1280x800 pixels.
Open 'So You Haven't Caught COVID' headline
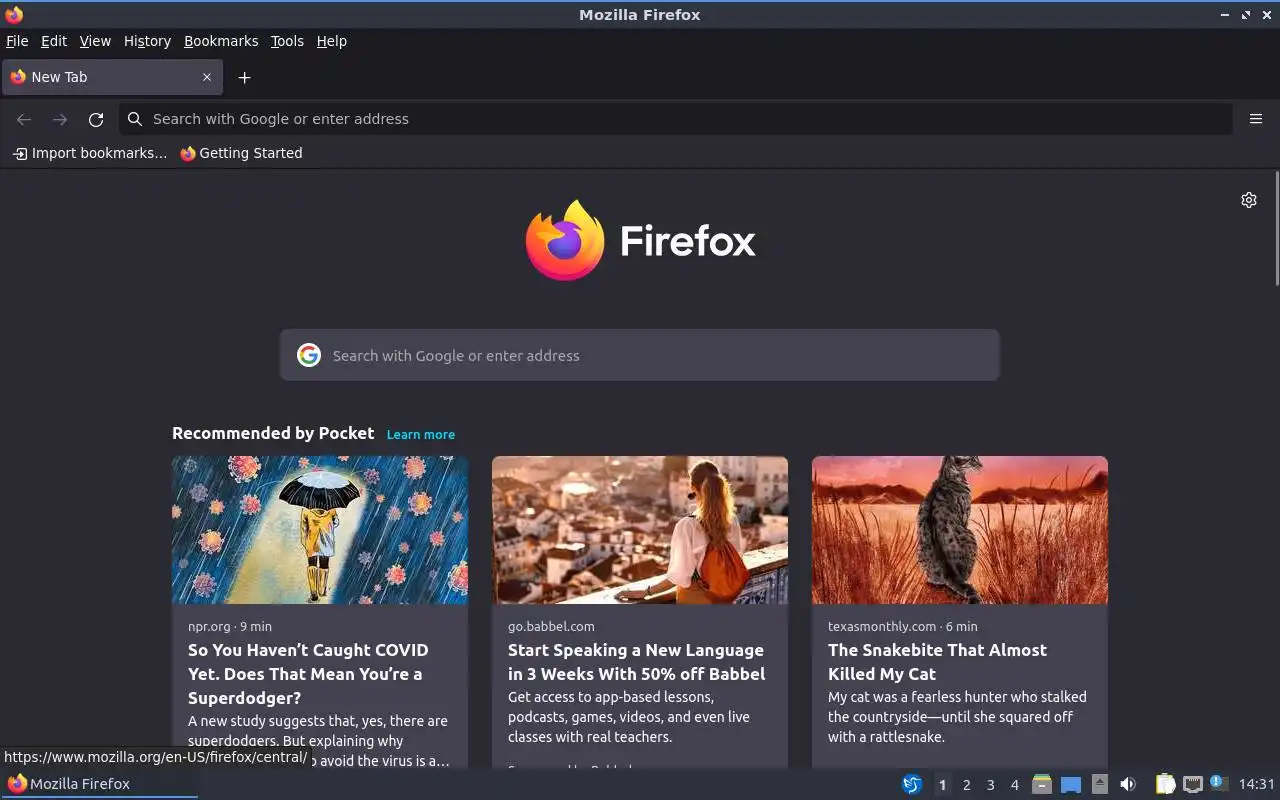308,674
